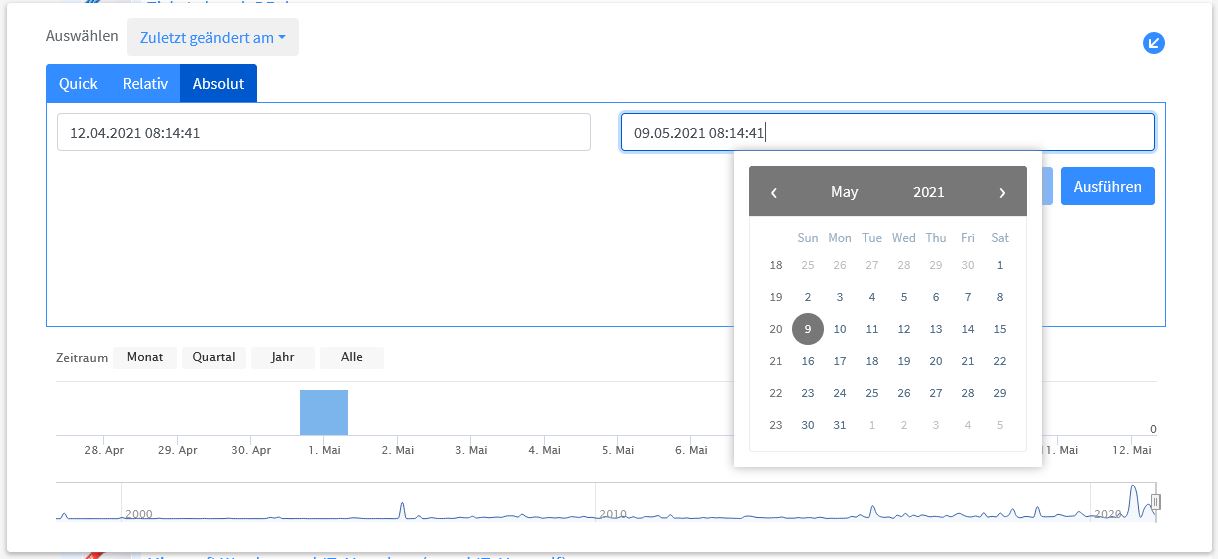Set time range to Jahr
Viewport: 1218px width, 559px height.
coord(283,357)
